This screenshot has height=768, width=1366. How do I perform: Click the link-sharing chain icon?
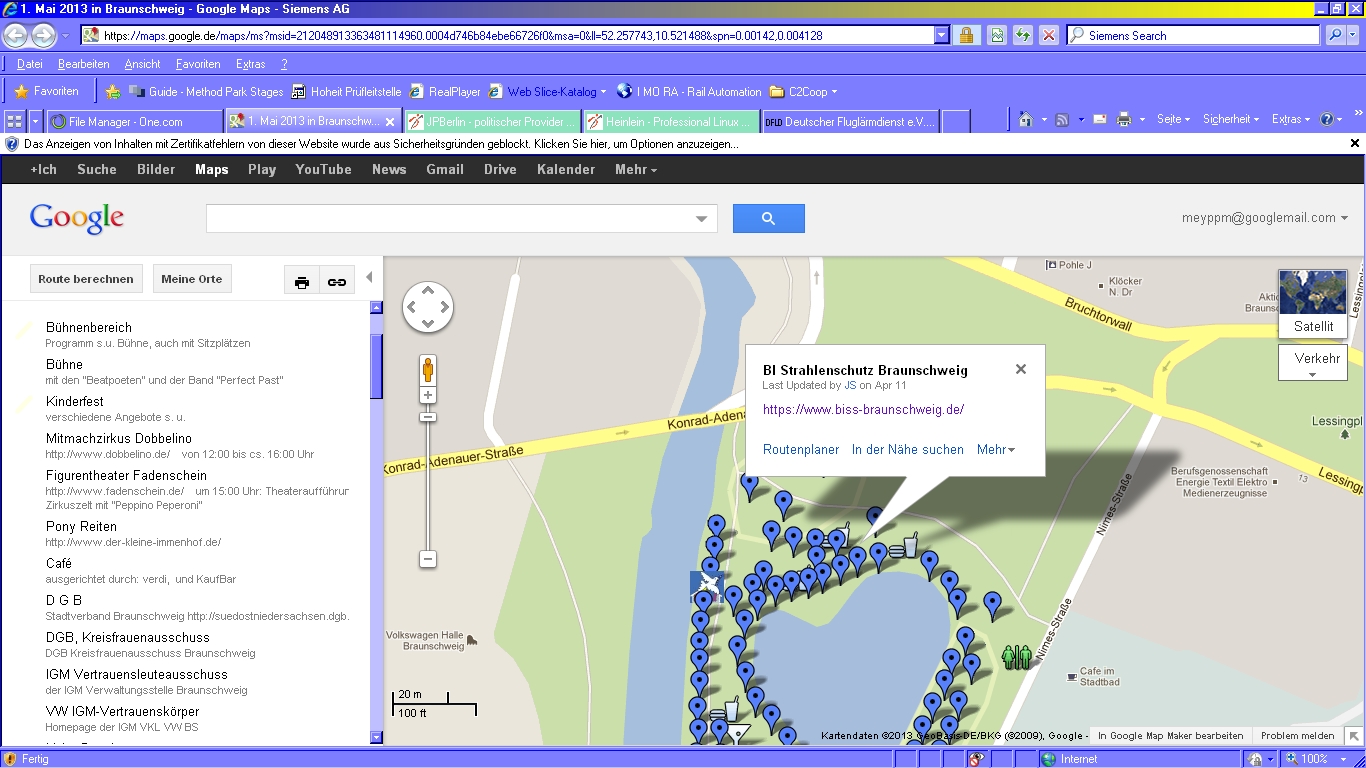[x=337, y=282]
